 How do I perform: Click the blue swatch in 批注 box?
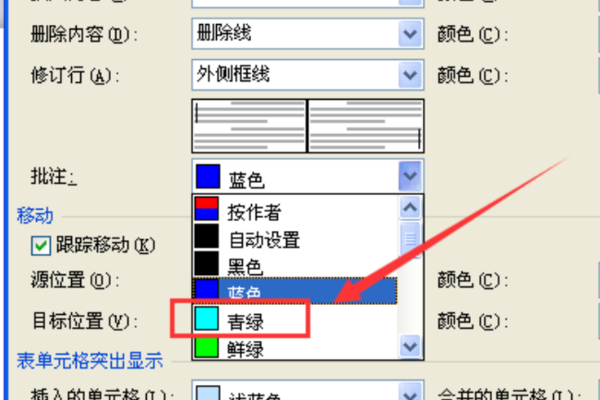pyautogui.click(x=208, y=176)
